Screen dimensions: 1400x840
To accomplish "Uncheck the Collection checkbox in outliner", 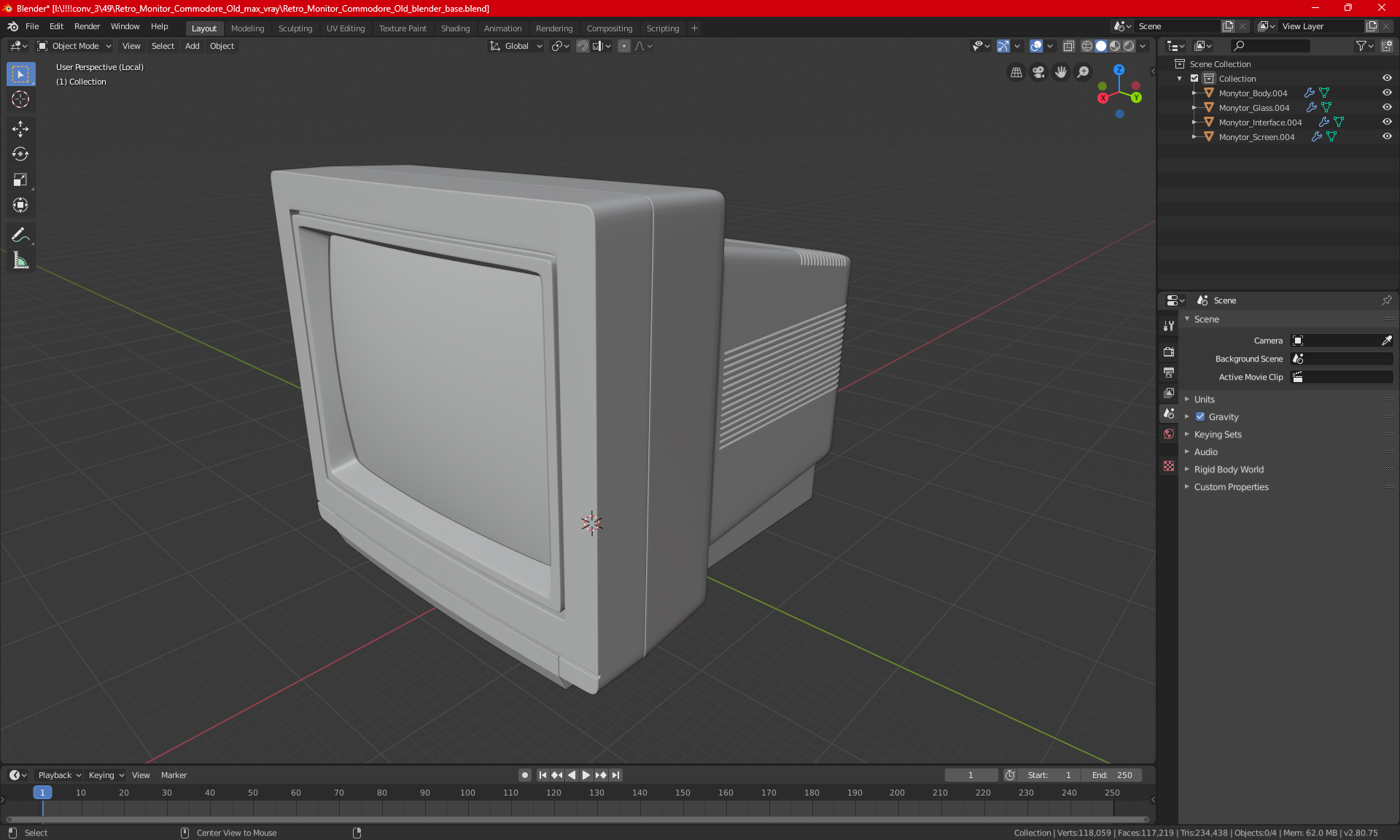I will (x=1194, y=79).
